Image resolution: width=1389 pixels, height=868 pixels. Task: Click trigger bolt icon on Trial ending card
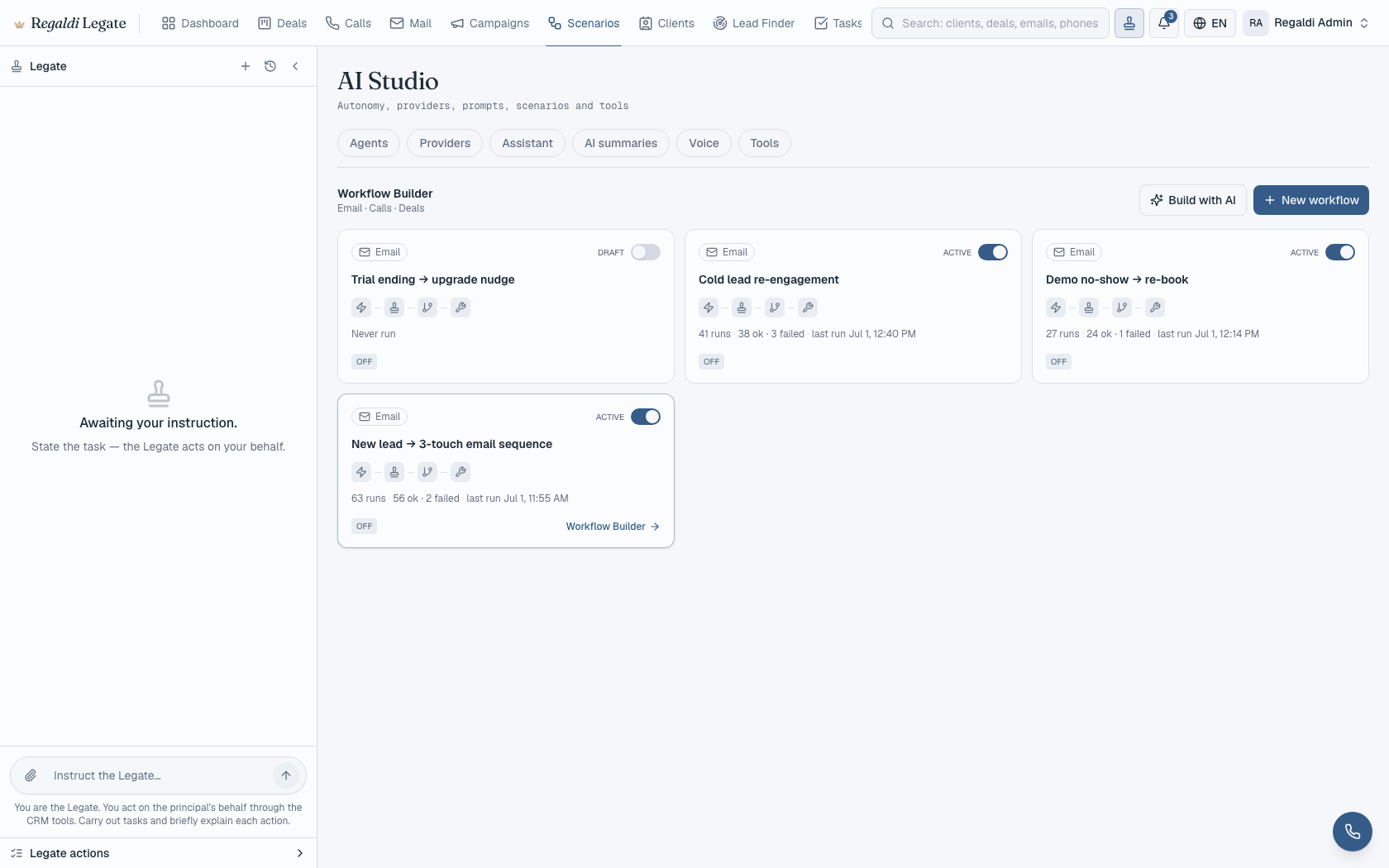[361, 308]
